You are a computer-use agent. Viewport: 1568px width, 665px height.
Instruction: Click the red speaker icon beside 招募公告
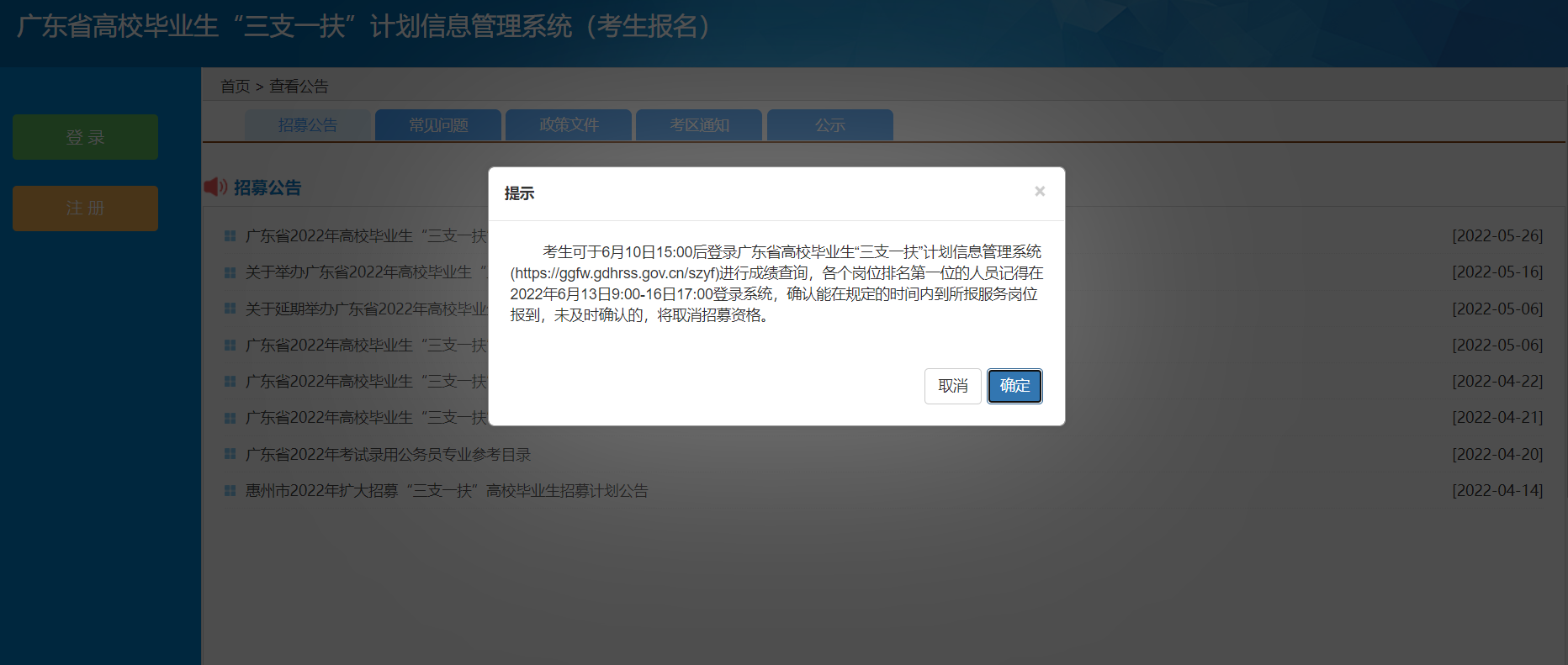(x=215, y=187)
